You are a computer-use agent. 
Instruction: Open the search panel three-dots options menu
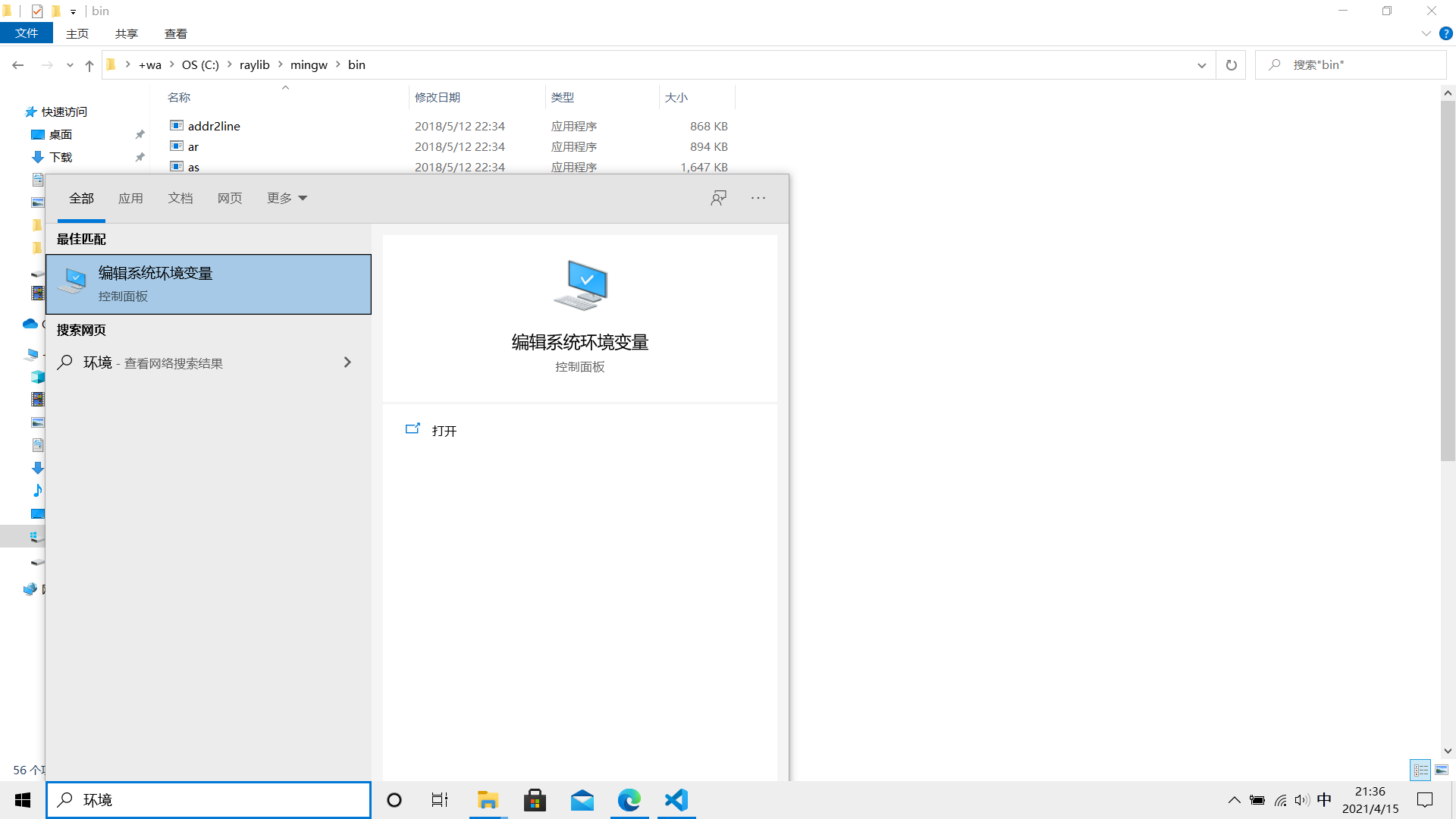(x=758, y=198)
